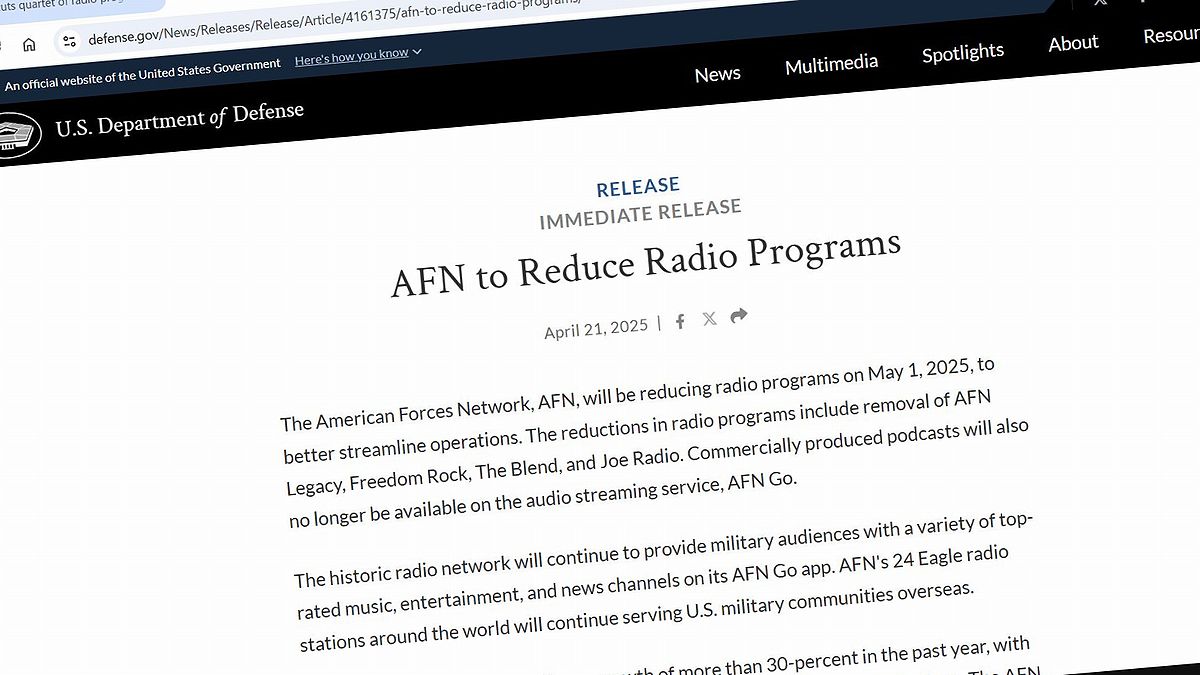Share the article on Facebook
This screenshot has width=1200, height=675.
[x=680, y=321]
